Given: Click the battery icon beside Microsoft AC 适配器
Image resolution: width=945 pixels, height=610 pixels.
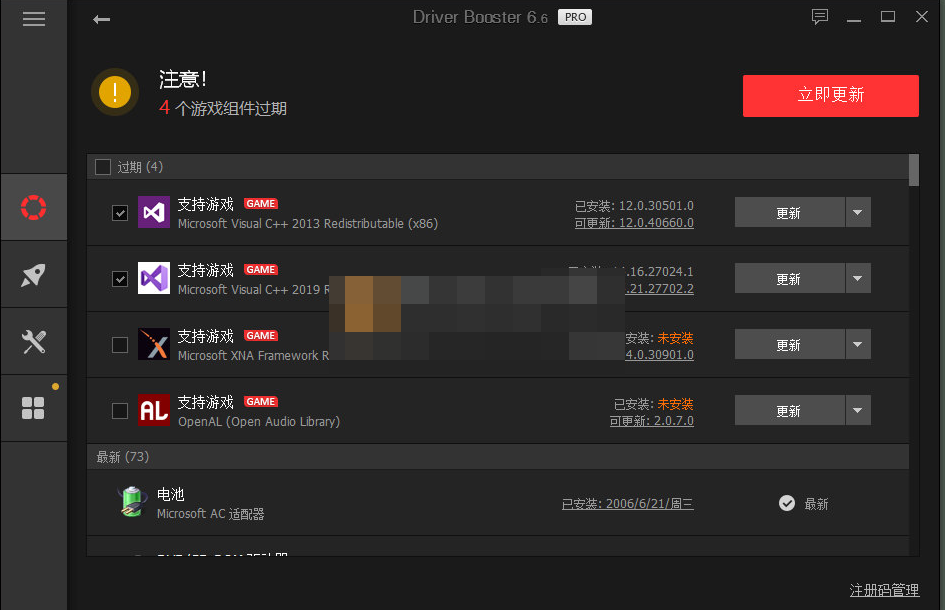Looking at the screenshot, I should coord(131,502).
